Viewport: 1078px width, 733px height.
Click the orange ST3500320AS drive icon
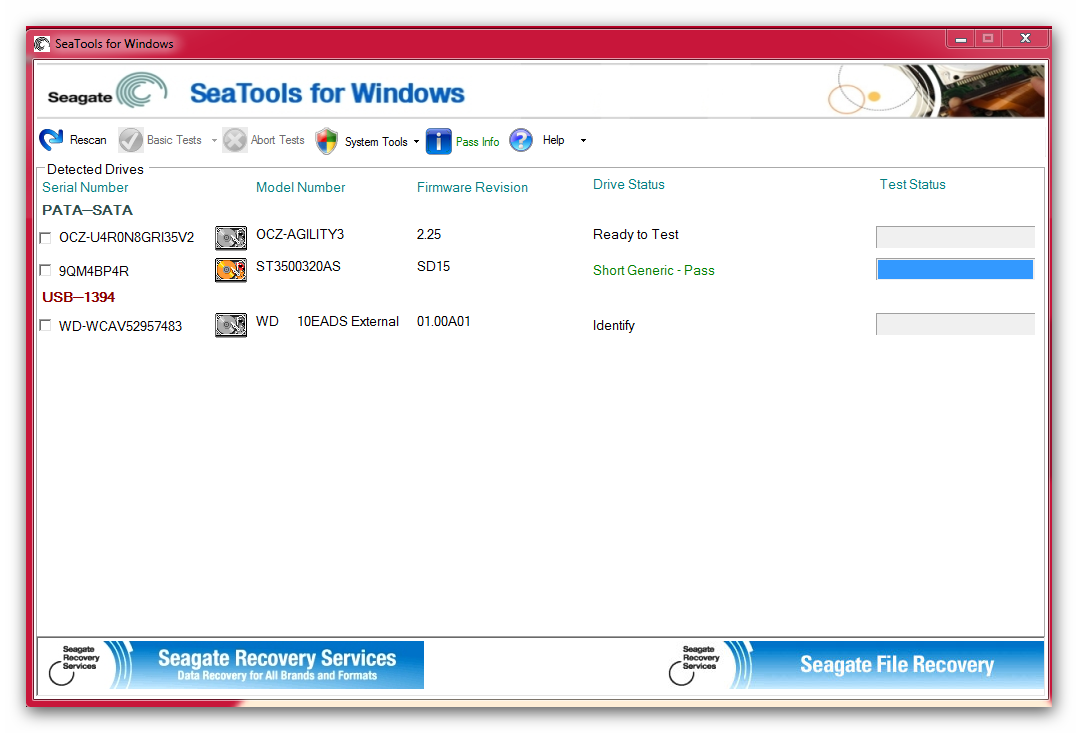pyautogui.click(x=231, y=270)
